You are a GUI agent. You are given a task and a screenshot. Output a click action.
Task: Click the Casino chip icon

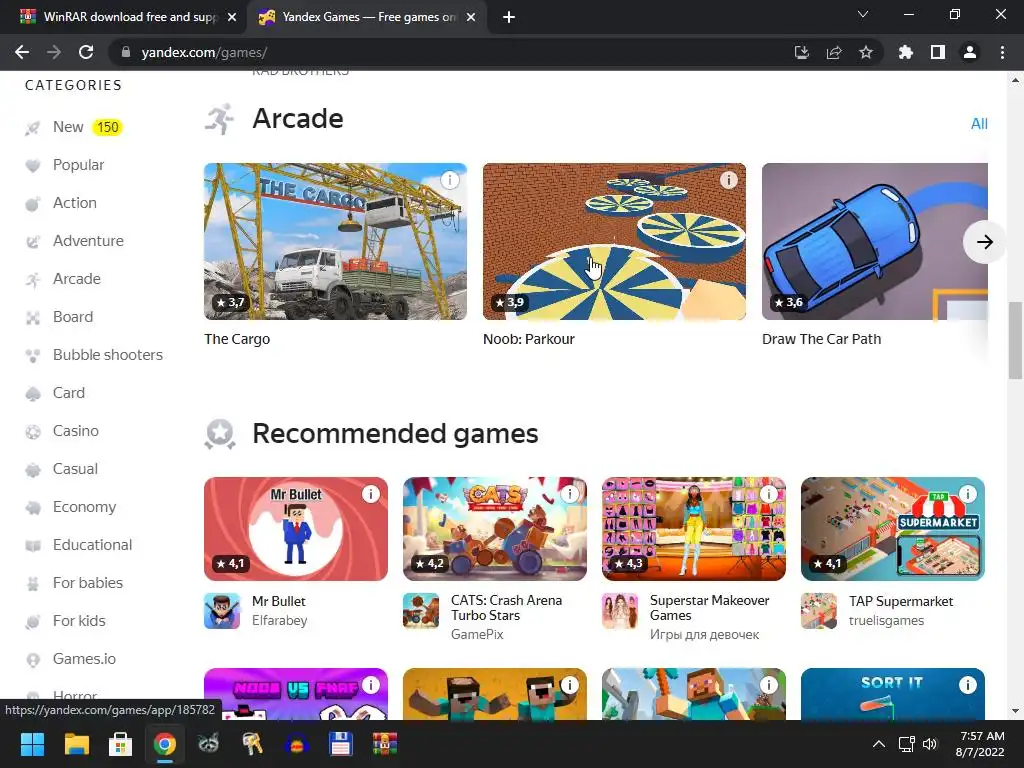33,432
